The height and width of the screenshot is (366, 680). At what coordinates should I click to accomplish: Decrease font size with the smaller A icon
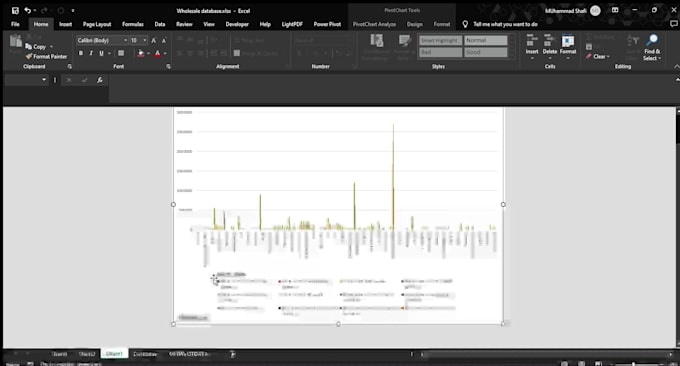click(164, 40)
